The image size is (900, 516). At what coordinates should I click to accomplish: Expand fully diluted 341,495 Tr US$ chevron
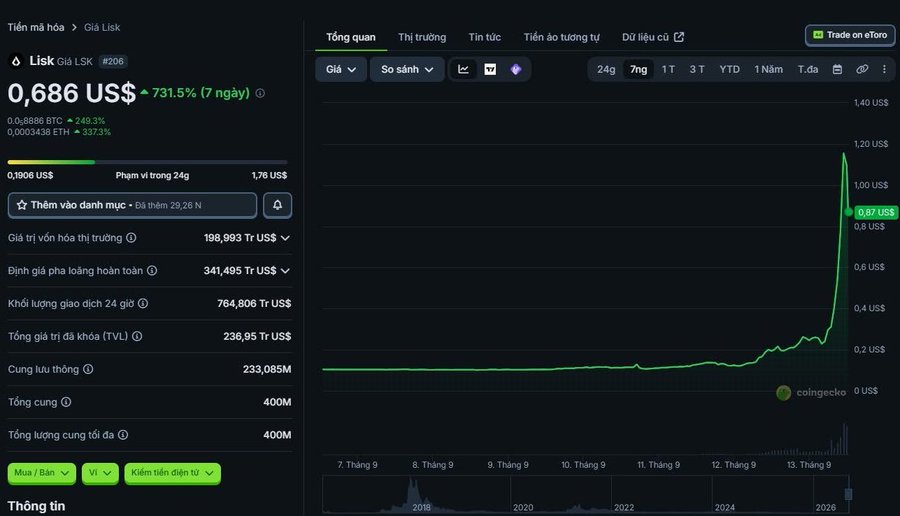click(x=285, y=270)
